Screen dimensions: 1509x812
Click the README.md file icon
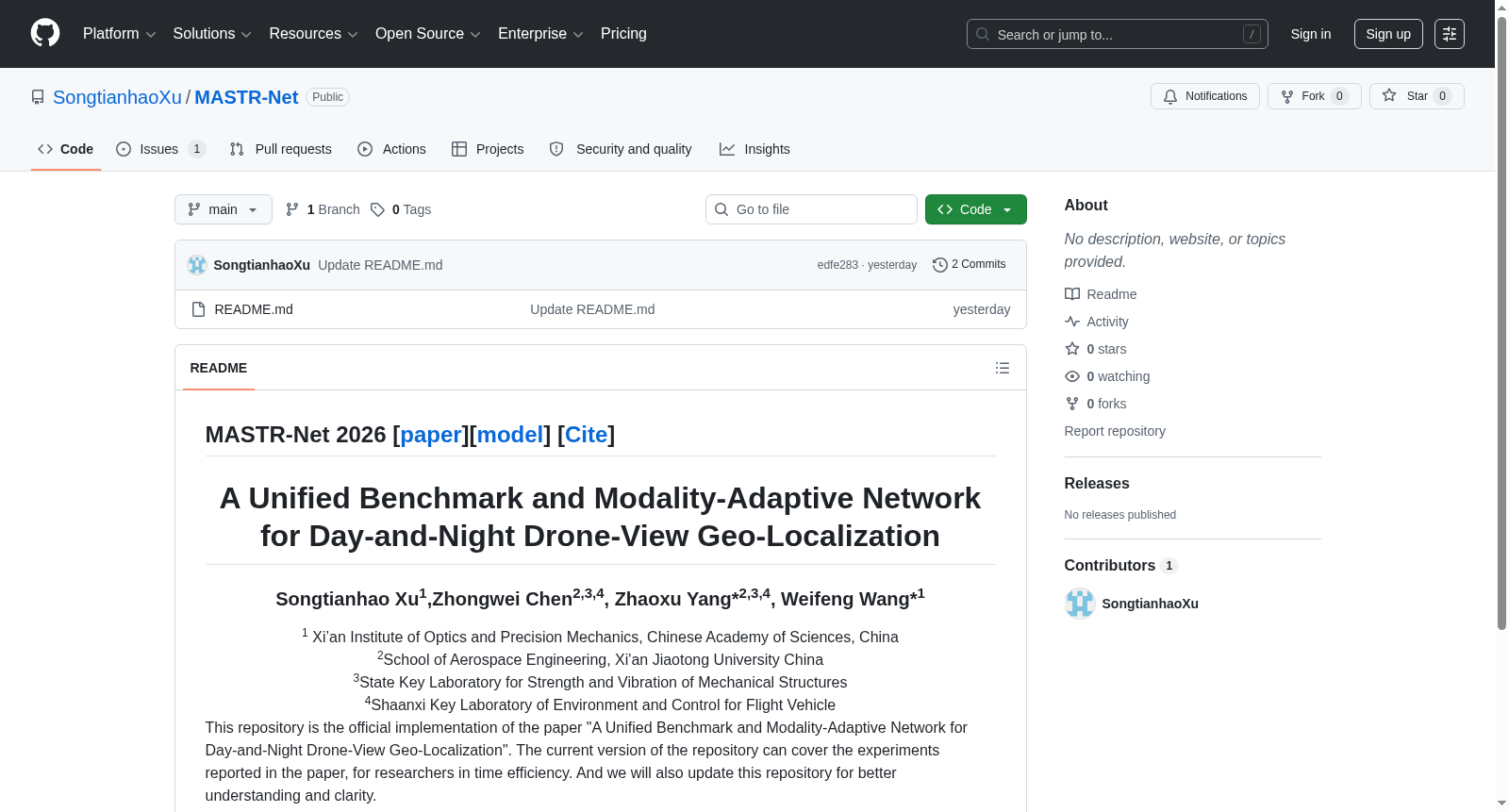[x=198, y=309]
